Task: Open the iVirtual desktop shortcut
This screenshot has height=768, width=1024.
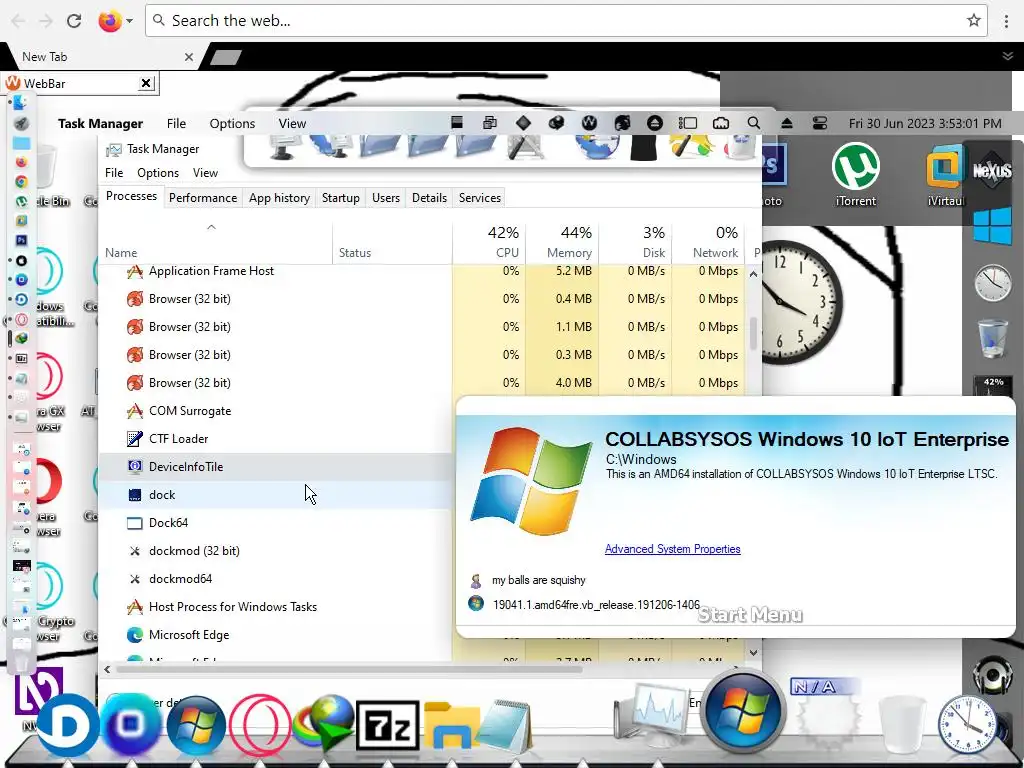Action: [944, 174]
